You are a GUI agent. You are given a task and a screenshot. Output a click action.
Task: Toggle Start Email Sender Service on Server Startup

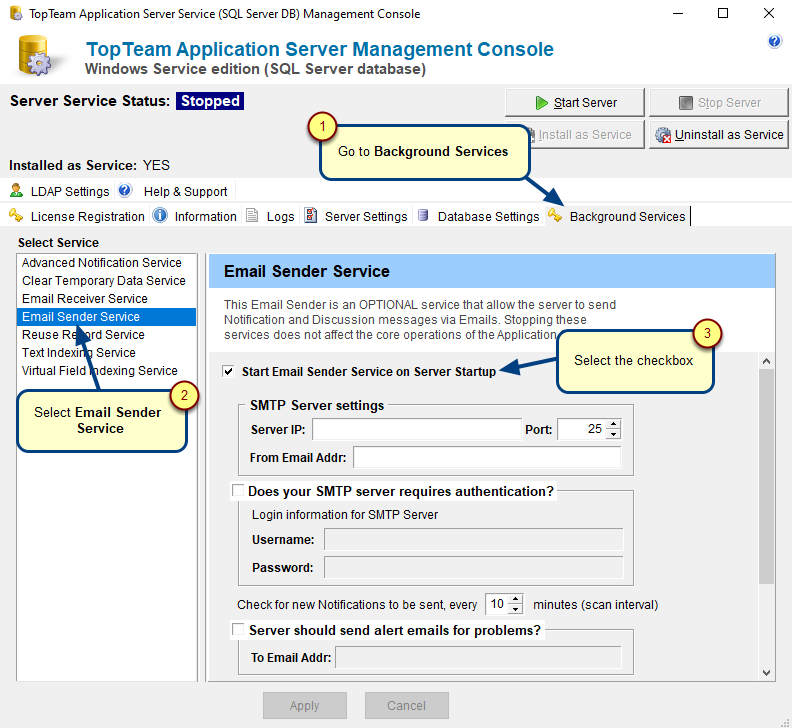228,371
